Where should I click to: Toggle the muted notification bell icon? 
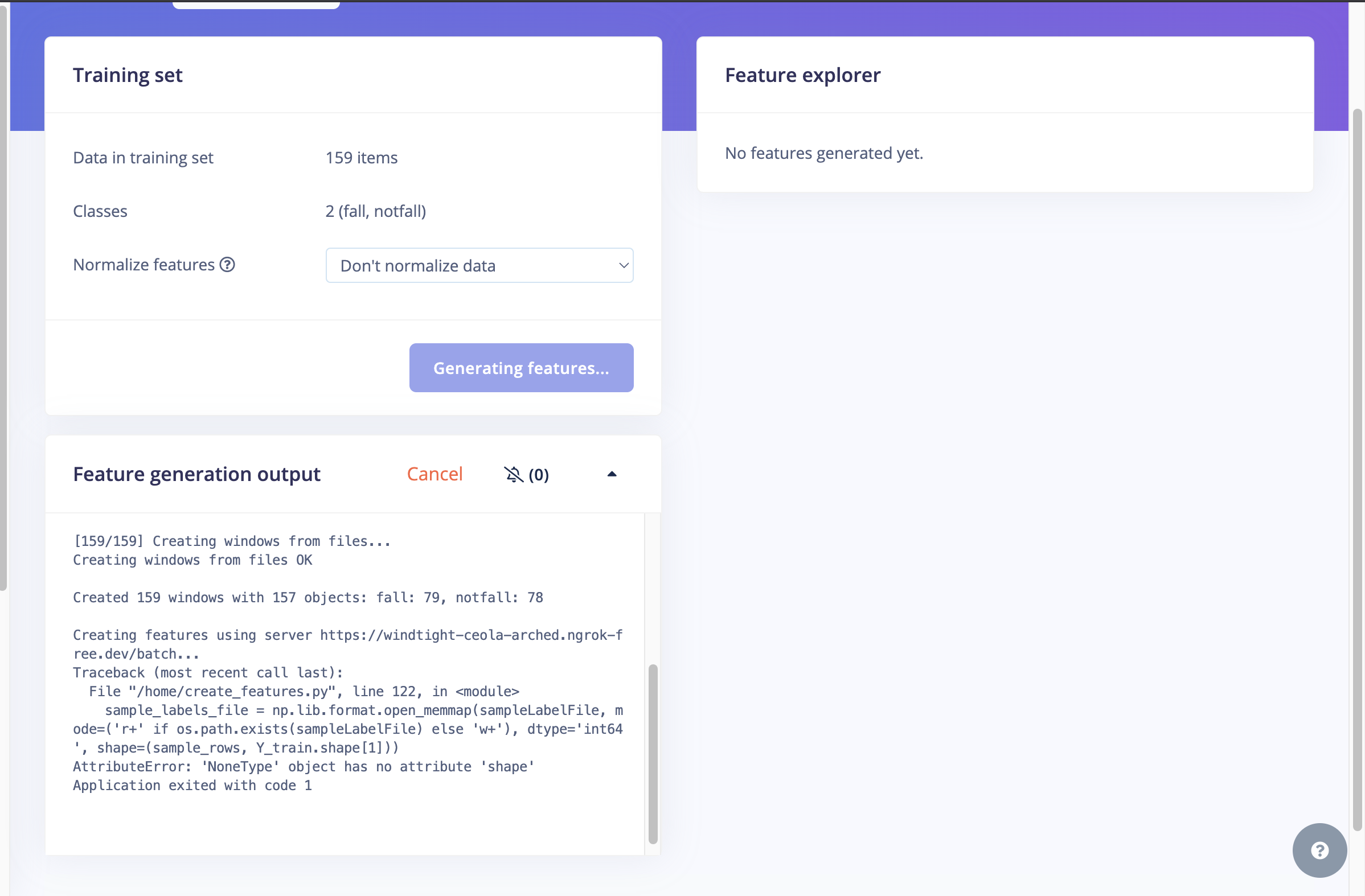[513, 475]
